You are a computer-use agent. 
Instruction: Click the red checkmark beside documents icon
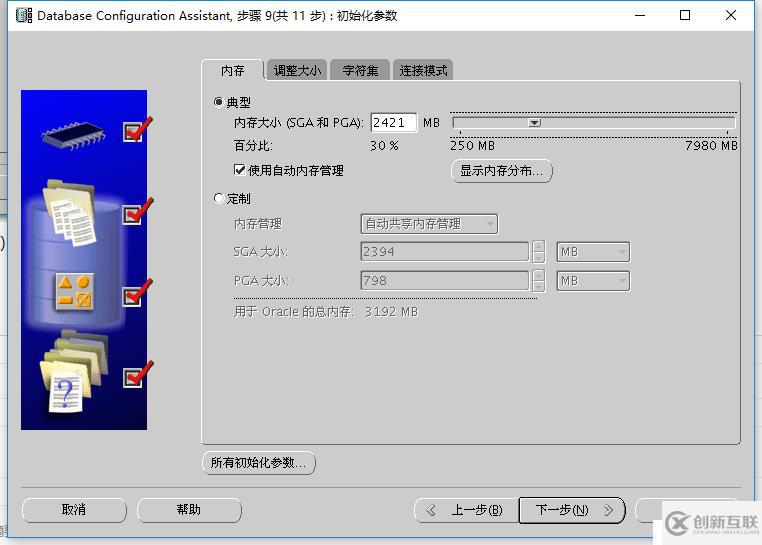click(138, 211)
